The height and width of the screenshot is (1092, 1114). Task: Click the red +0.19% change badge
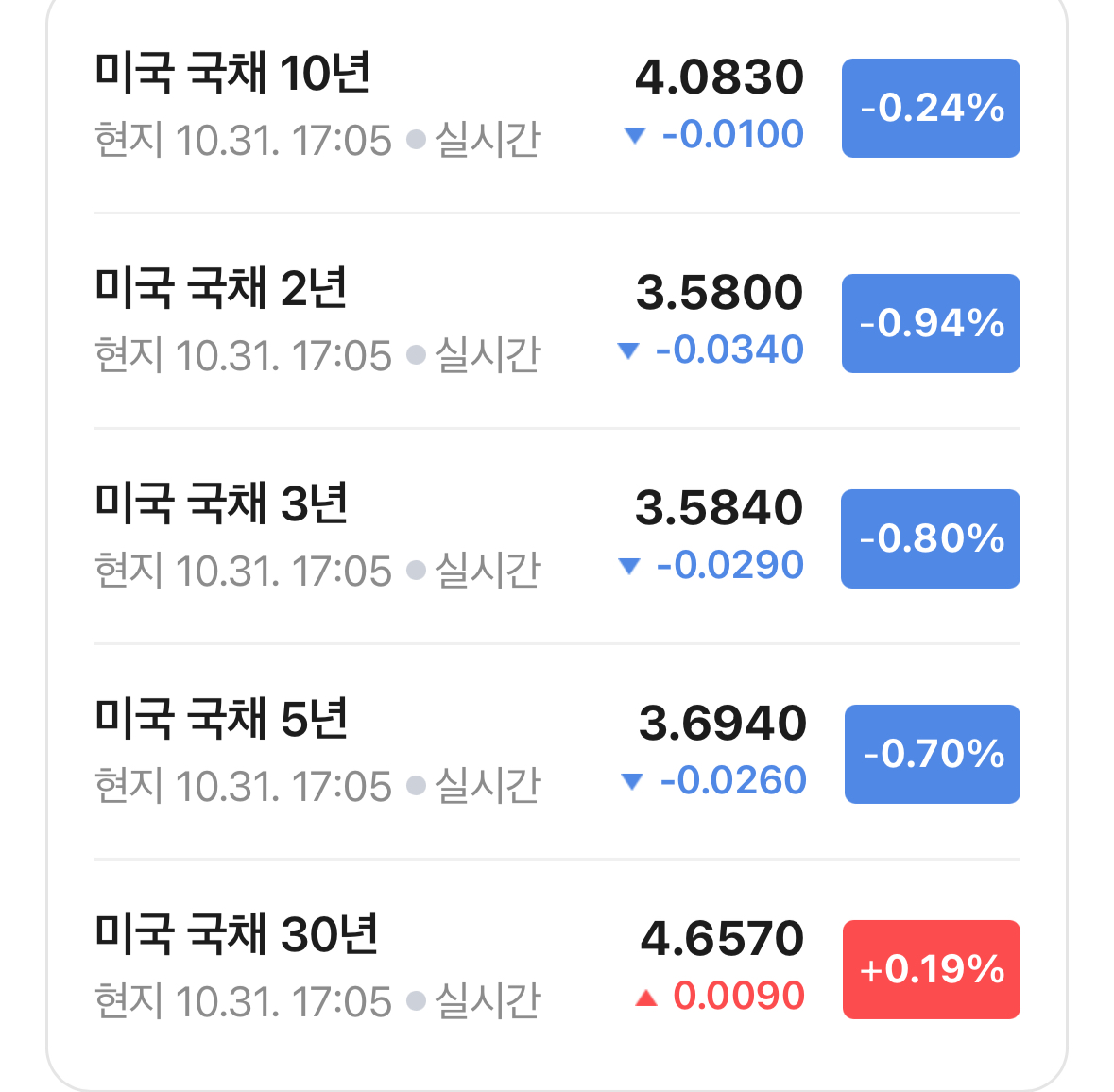point(932,969)
